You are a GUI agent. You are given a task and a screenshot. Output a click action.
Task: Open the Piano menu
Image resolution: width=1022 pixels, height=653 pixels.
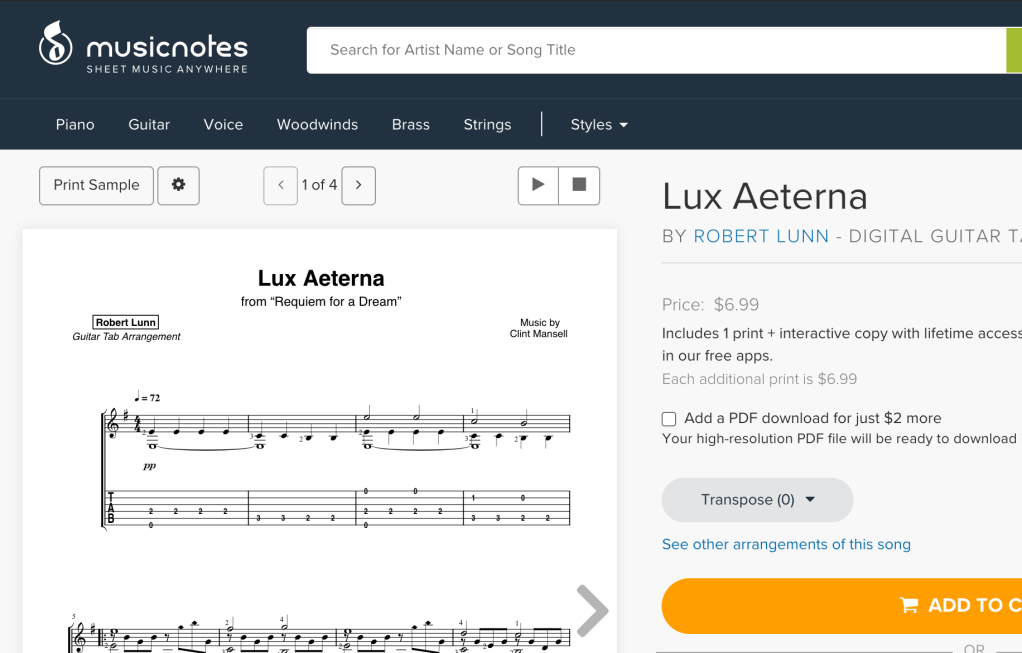[x=75, y=125]
